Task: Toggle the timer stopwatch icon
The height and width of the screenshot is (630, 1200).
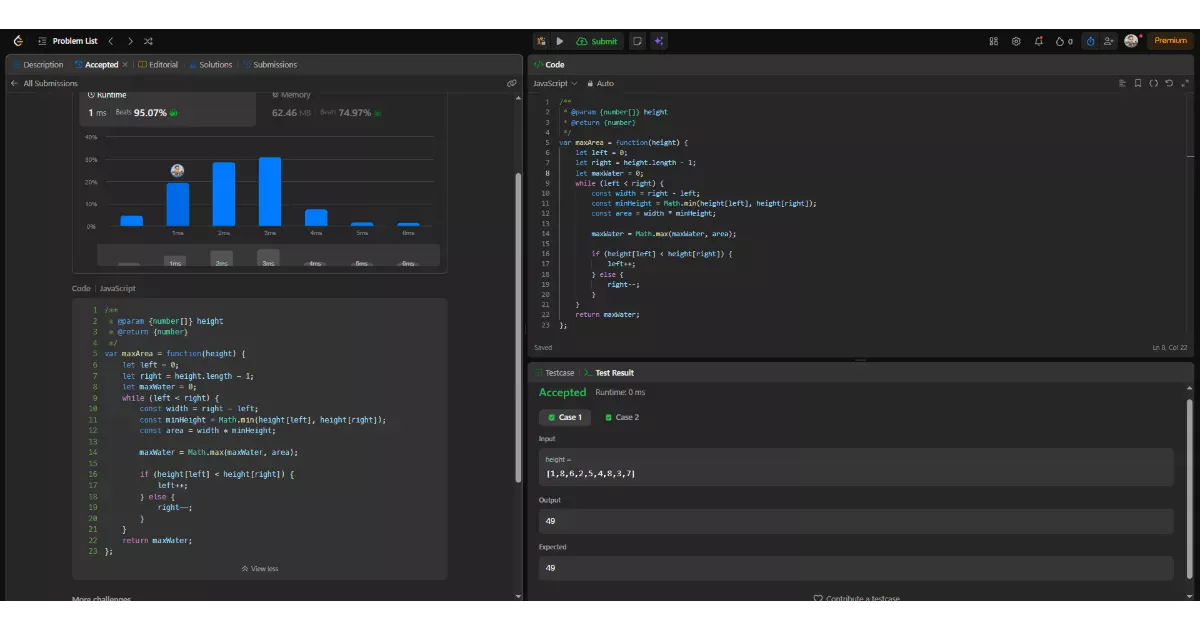Action: (1090, 41)
